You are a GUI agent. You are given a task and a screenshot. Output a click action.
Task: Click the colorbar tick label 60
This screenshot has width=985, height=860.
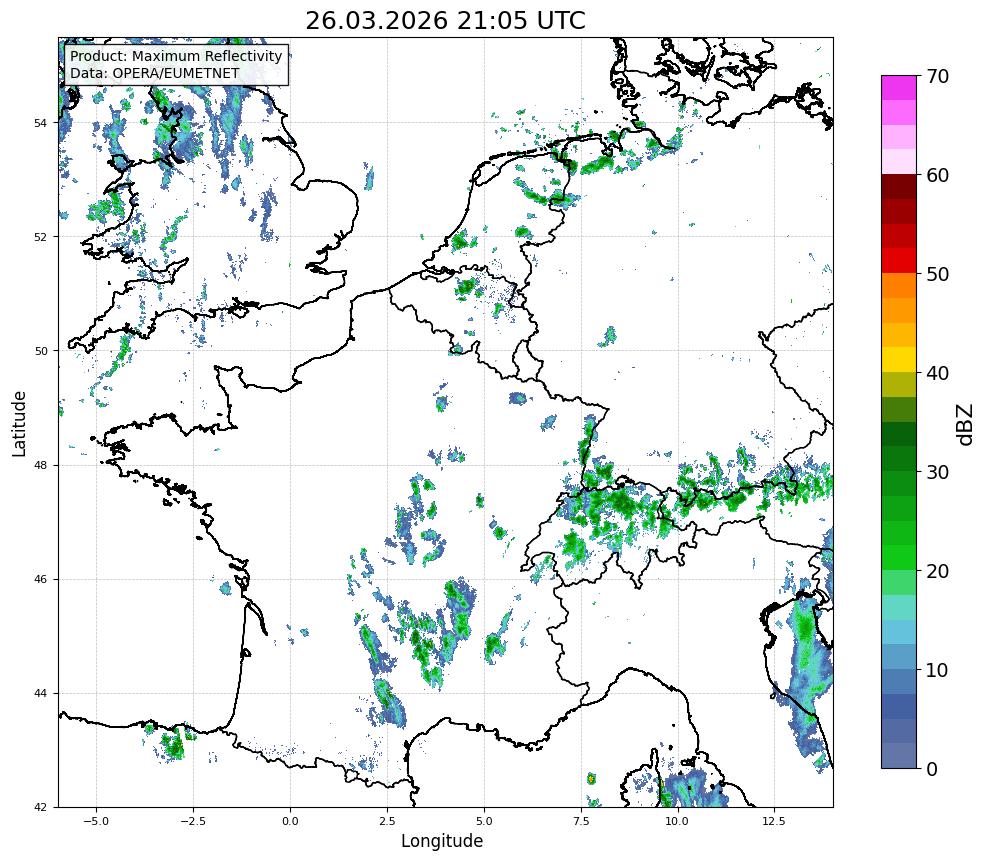(x=937, y=175)
